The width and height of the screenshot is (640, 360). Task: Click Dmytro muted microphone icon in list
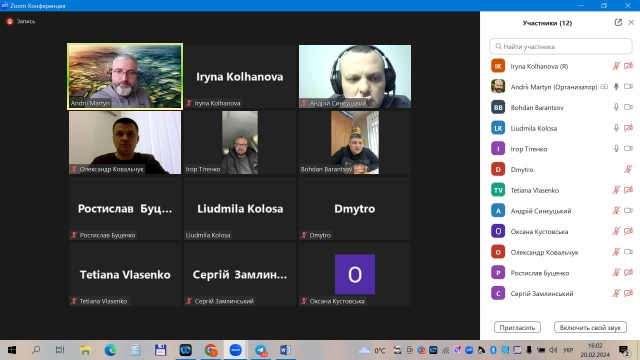(628, 169)
